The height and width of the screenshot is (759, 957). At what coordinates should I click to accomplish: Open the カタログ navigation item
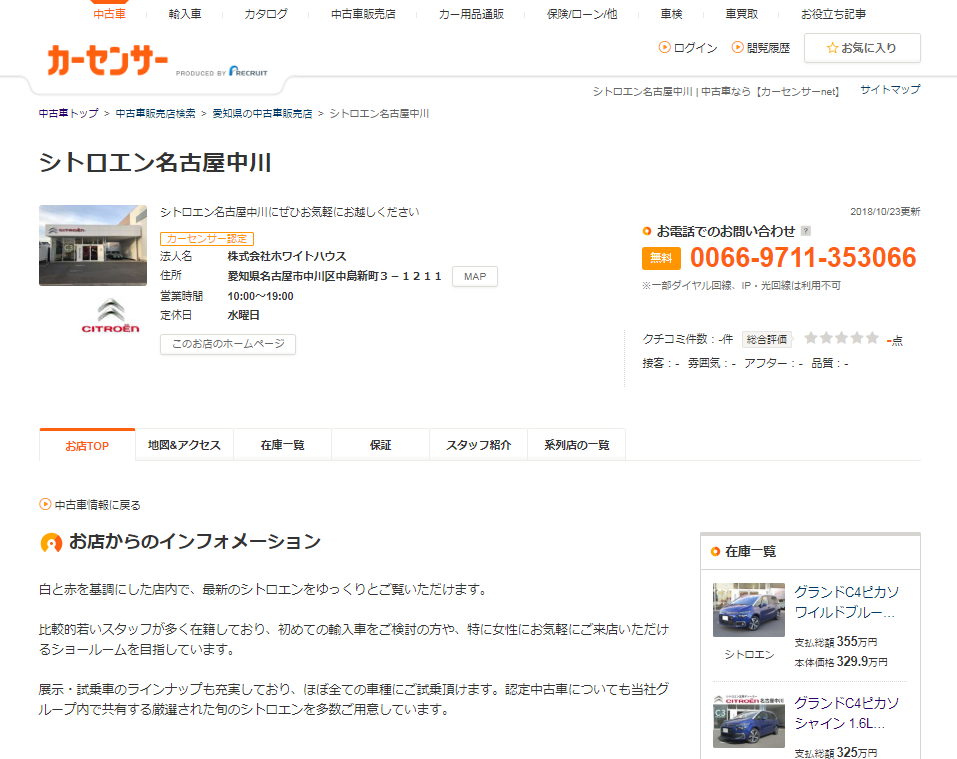tap(266, 13)
